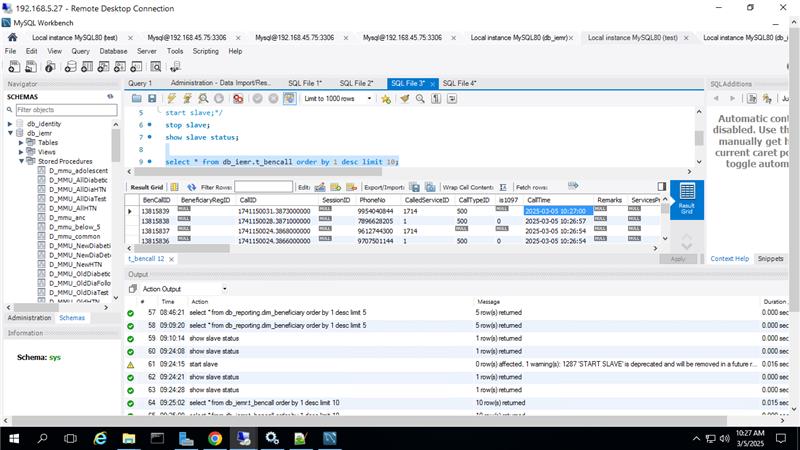The image size is (800, 450).
Task: Open the Server menu
Action: (146, 51)
